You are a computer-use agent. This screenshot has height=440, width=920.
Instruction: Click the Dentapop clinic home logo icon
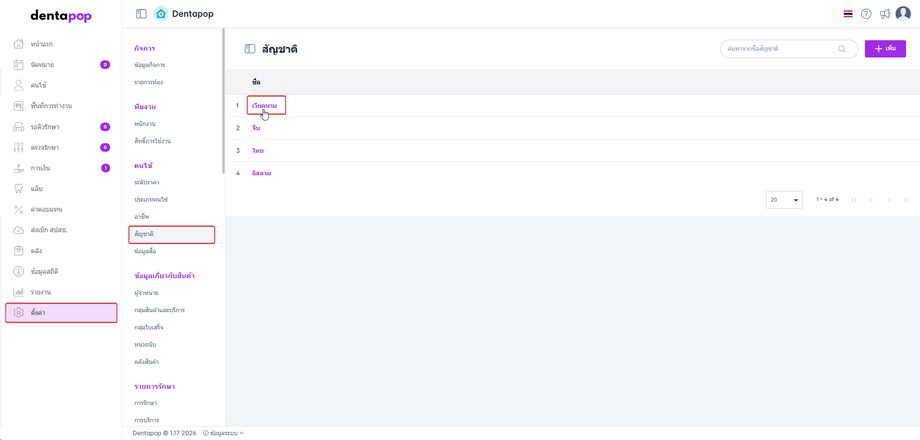point(161,13)
